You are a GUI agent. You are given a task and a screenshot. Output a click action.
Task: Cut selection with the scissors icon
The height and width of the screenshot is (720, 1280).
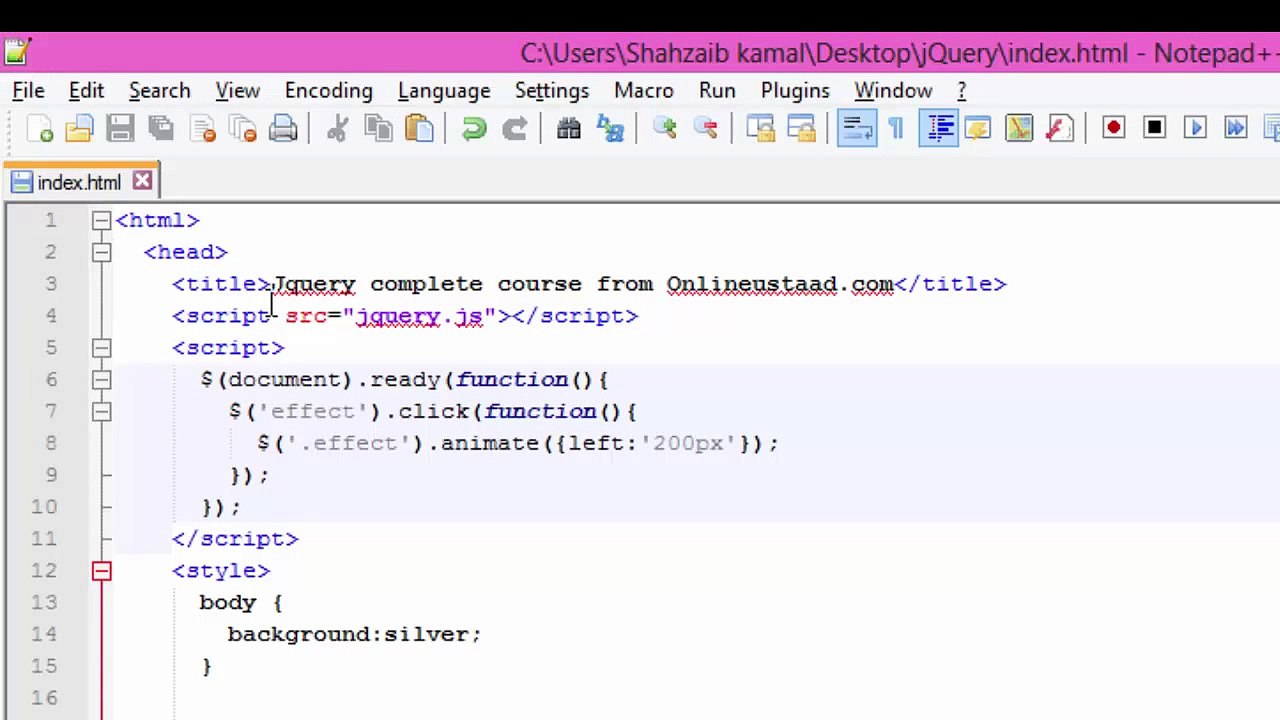[x=337, y=128]
